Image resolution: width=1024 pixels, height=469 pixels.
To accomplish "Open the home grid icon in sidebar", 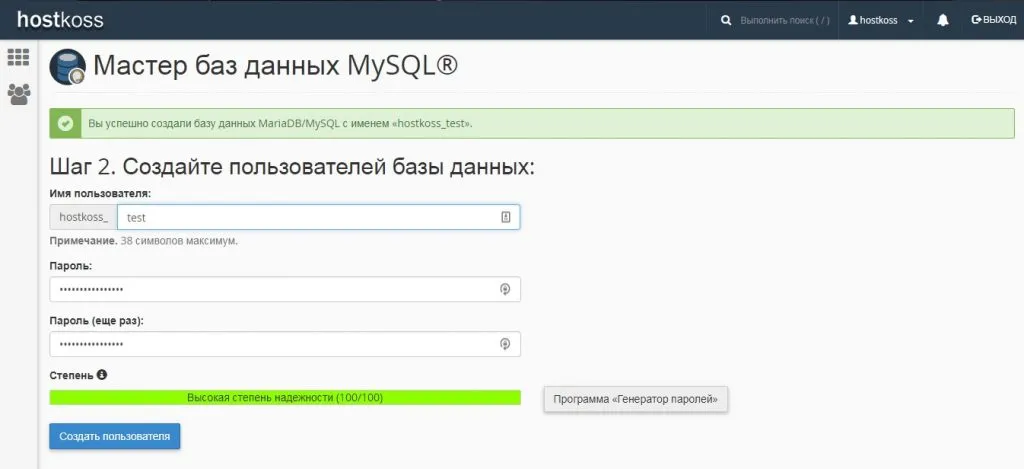I will (x=18, y=57).
